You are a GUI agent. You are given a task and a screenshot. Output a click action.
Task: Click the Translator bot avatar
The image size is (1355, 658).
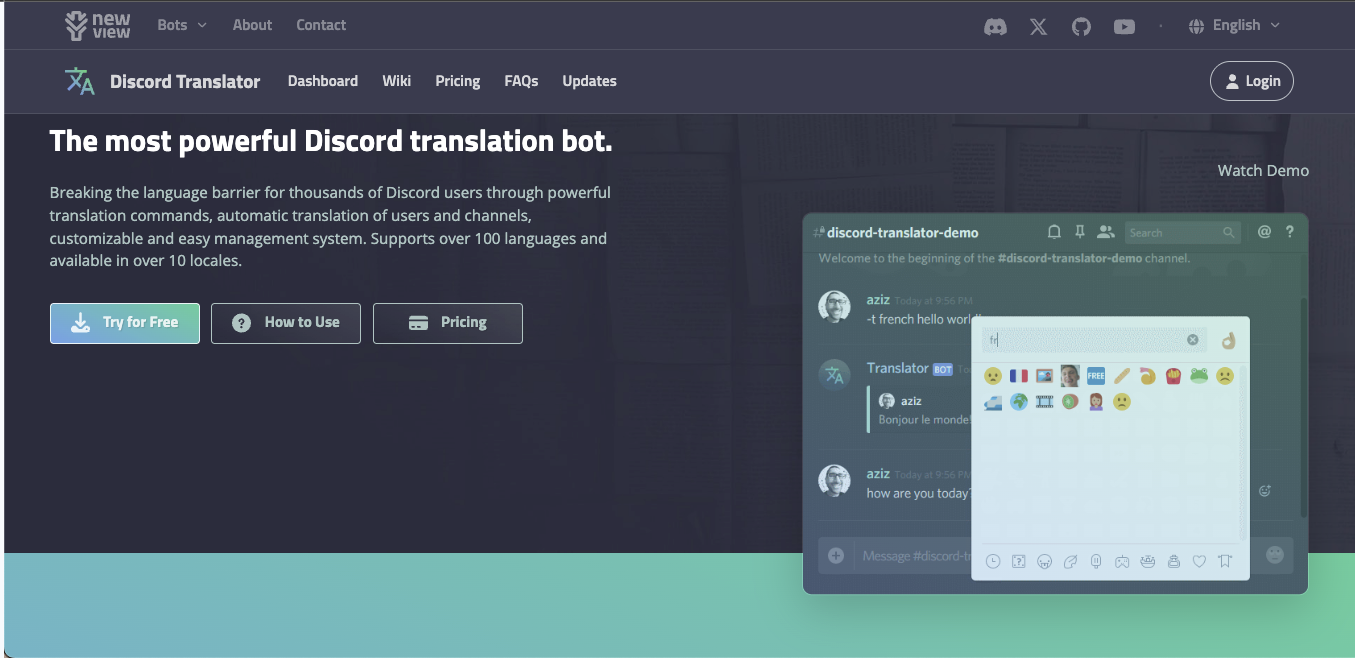[x=835, y=375]
